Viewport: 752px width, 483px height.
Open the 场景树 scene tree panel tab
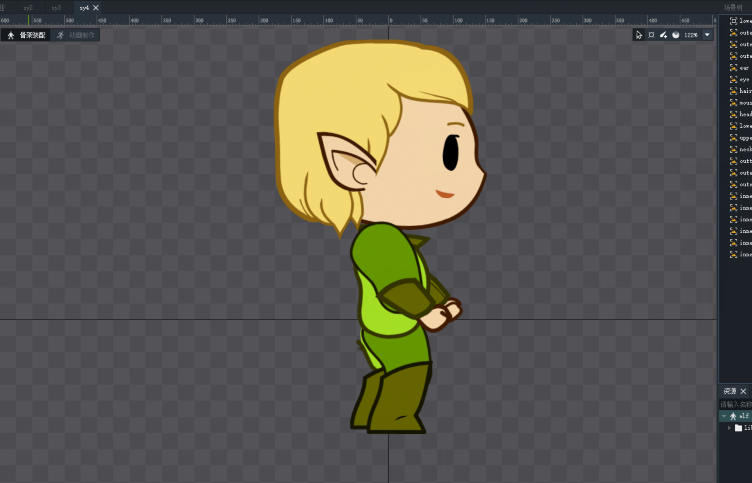click(x=734, y=7)
